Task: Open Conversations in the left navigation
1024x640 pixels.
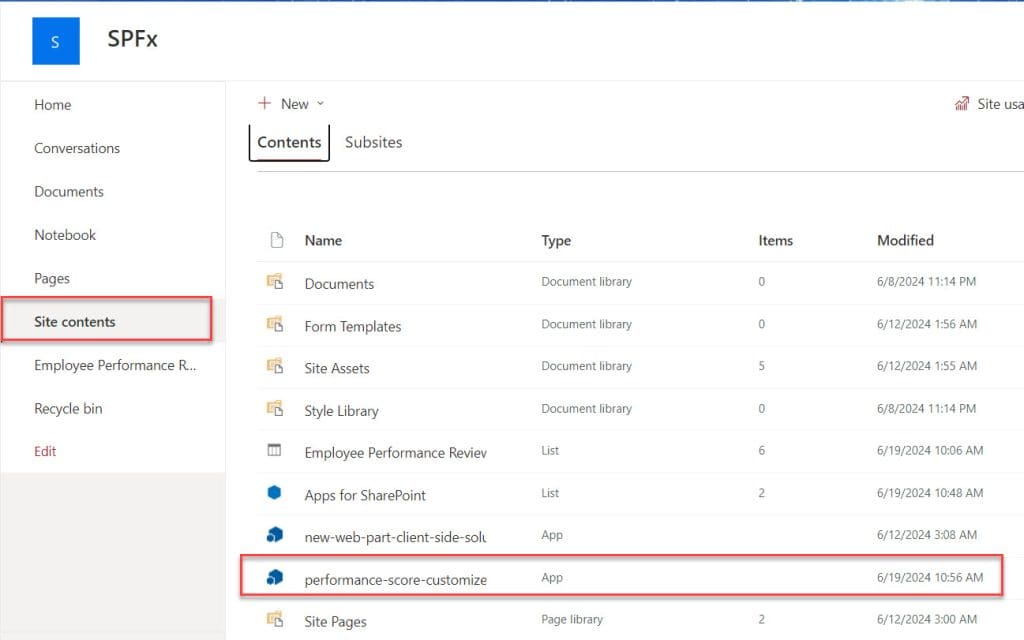Action: [77, 148]
